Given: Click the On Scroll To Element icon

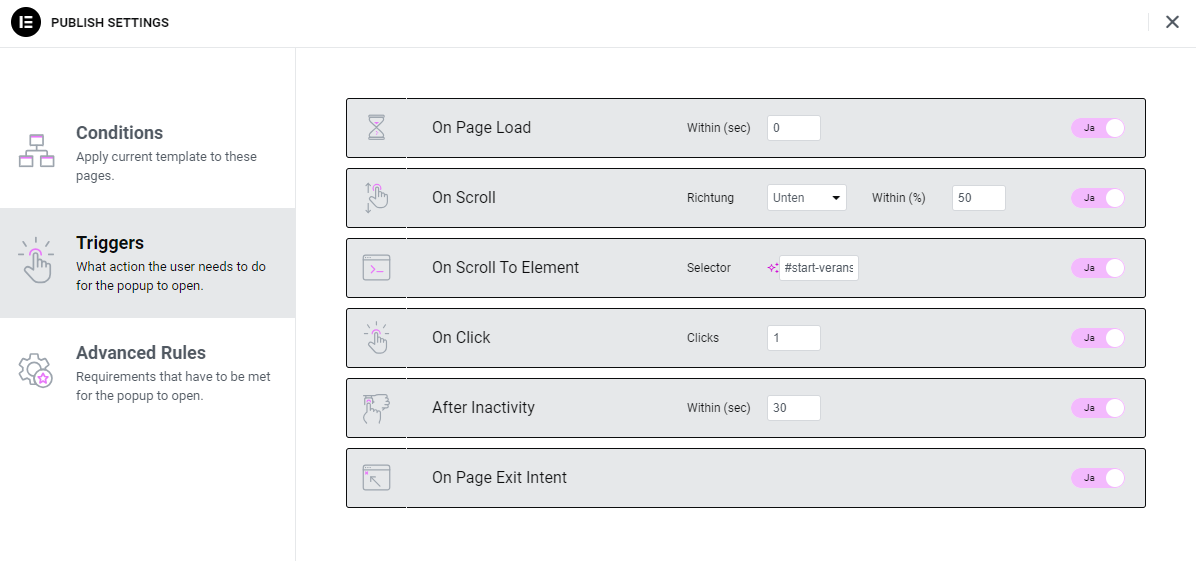Looking at the screenshot, I should [x=376, y=268].
